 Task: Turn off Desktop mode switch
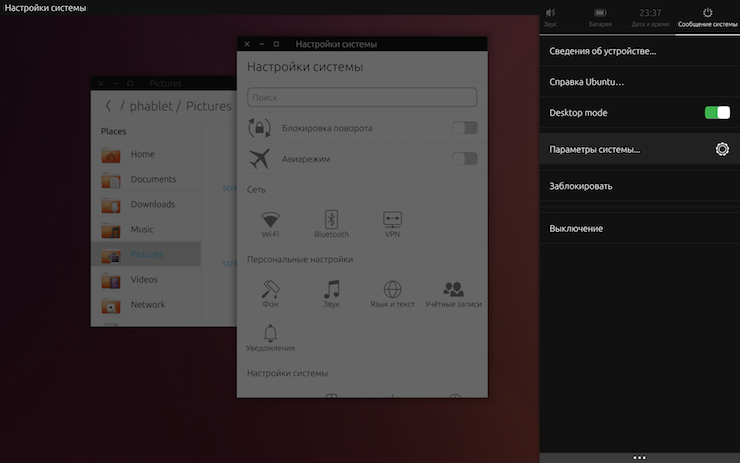717,112
